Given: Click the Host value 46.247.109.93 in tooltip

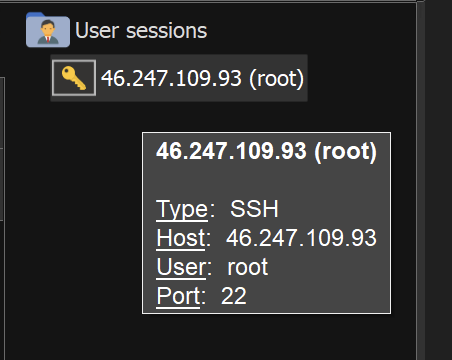Looking at the screenshot, I should [x=301, y=238].
